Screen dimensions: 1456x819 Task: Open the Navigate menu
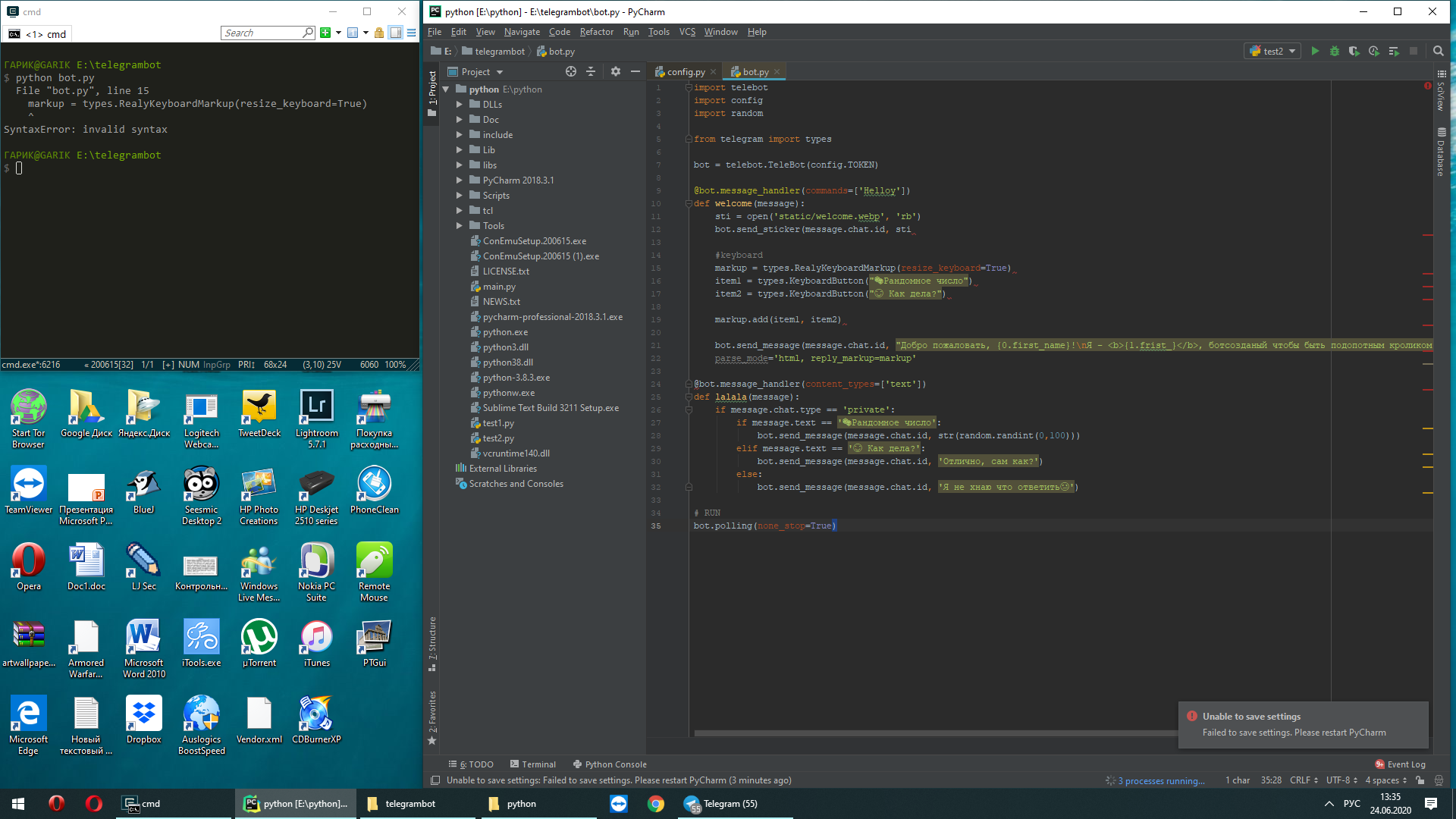(522, 32)
